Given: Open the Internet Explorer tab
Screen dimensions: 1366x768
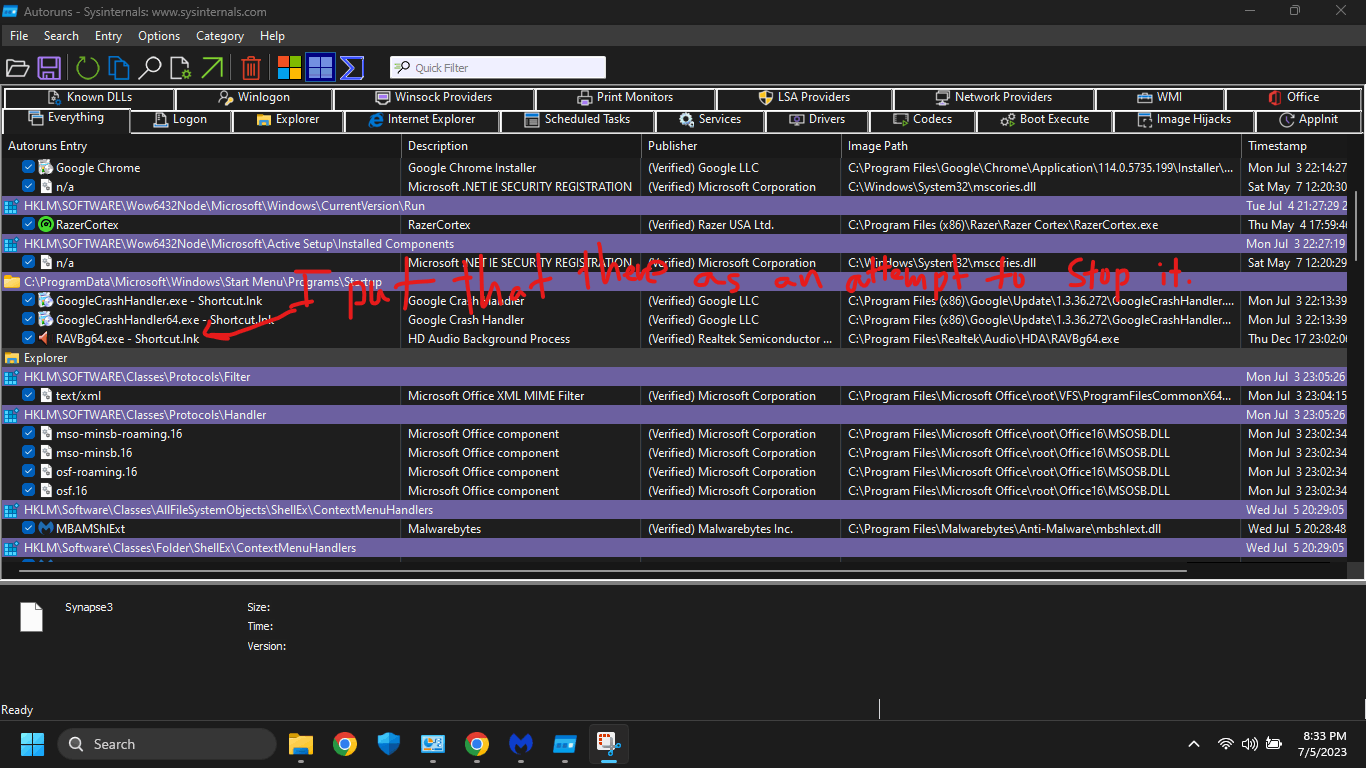Looking at the screenshot, I should (x=422, y=119).
